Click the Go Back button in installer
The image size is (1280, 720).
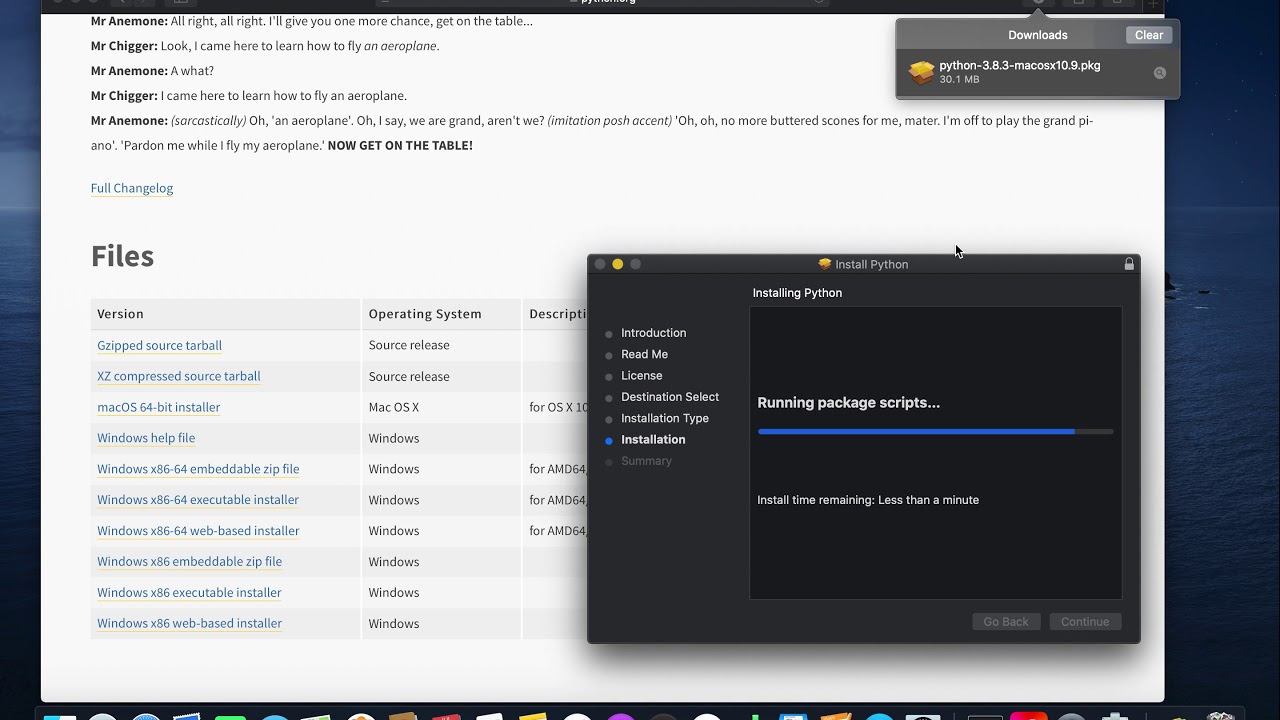(1006, 622)
